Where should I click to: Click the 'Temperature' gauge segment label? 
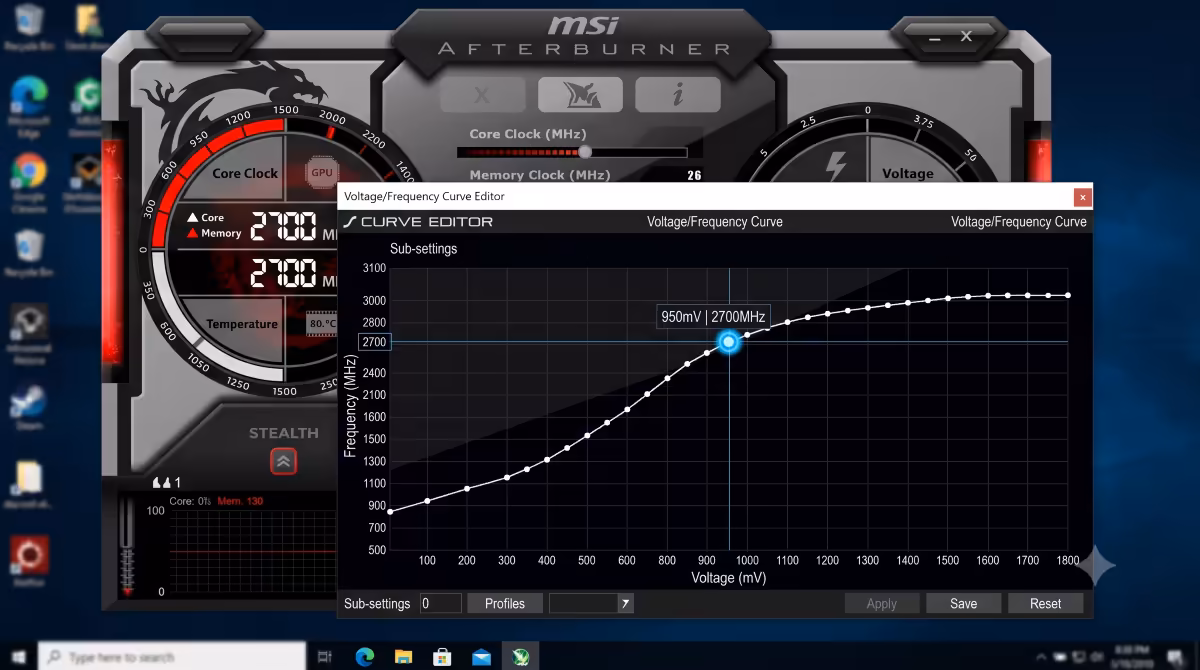(242, 324)
